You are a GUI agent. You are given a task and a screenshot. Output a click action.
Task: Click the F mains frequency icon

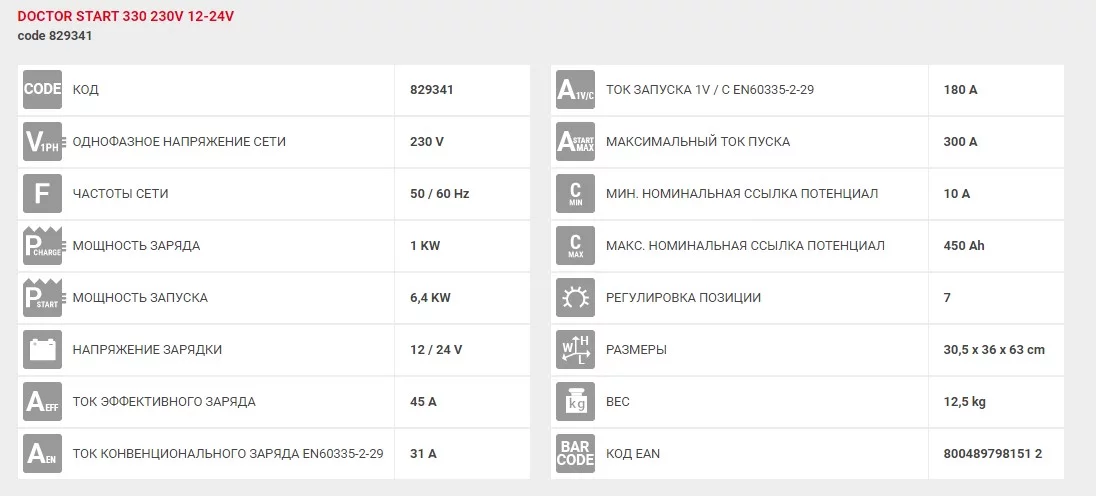coord(43,194)
